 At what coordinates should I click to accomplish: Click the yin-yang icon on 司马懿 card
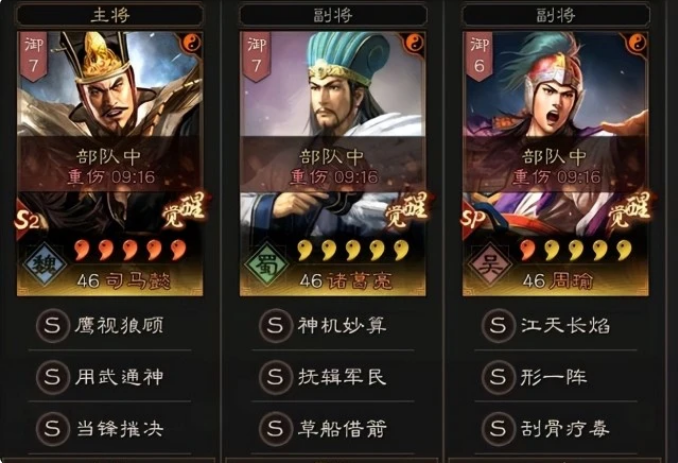(x=192, y=42)
